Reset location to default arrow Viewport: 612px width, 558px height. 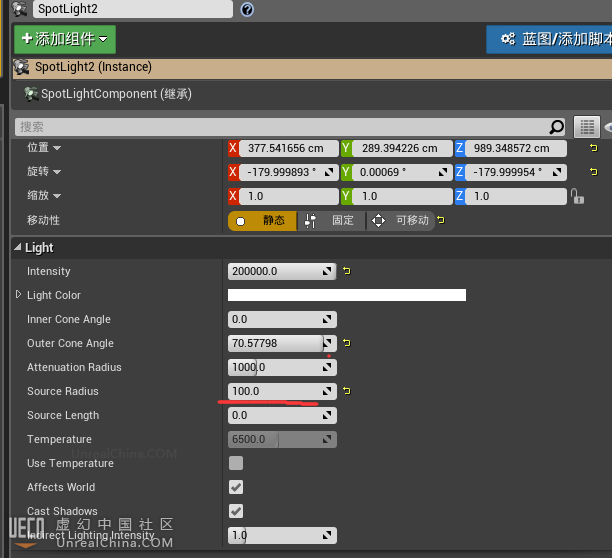(593, 148)
